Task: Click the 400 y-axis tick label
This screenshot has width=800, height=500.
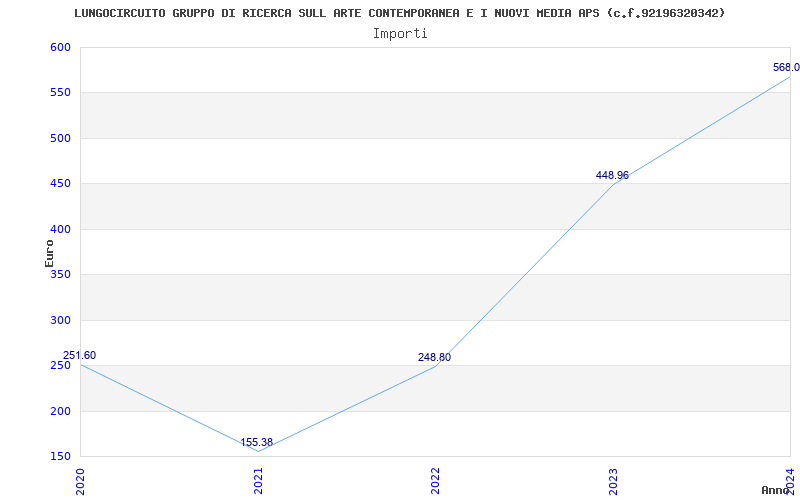Action: 60,229
